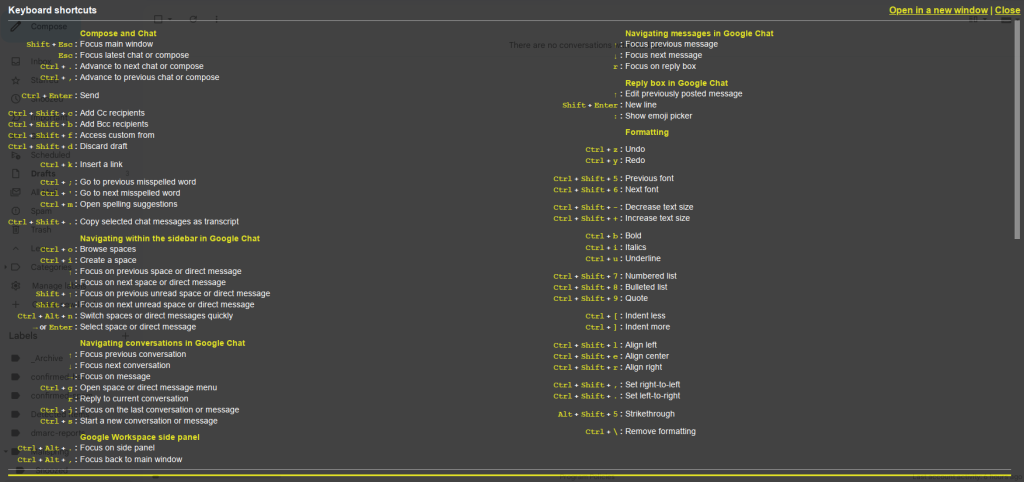Image resolution: width=1024 pixels, height=482 pixels.
Task: Click 'Open space or direct message menu' text
Action: coord(148,387)
